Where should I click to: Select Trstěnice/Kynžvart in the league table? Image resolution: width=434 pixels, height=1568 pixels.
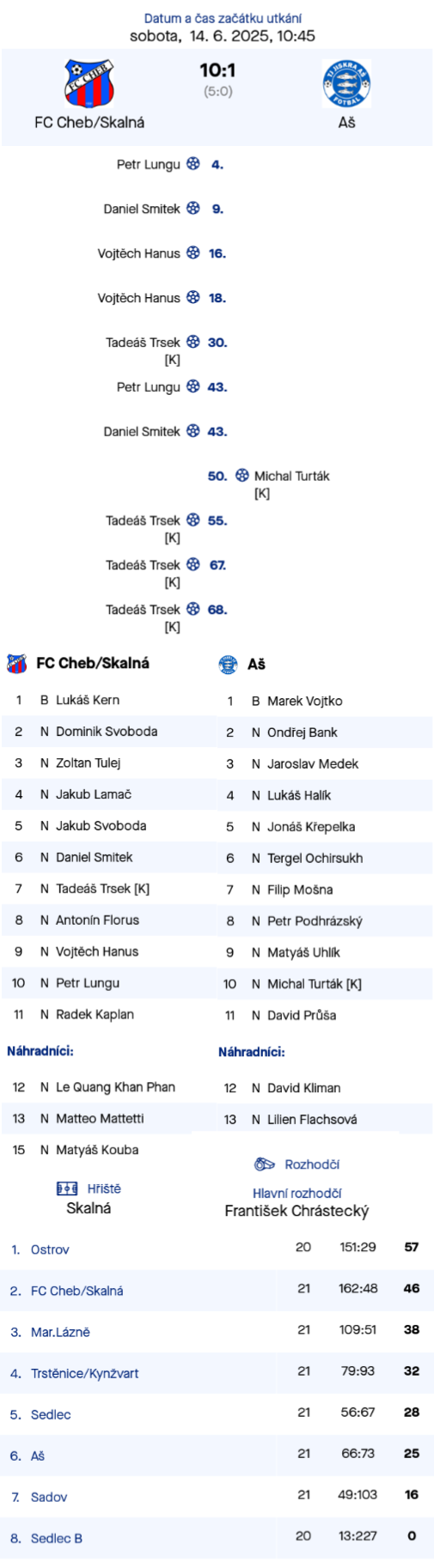pyautogui.click(x=84, y=1373)
